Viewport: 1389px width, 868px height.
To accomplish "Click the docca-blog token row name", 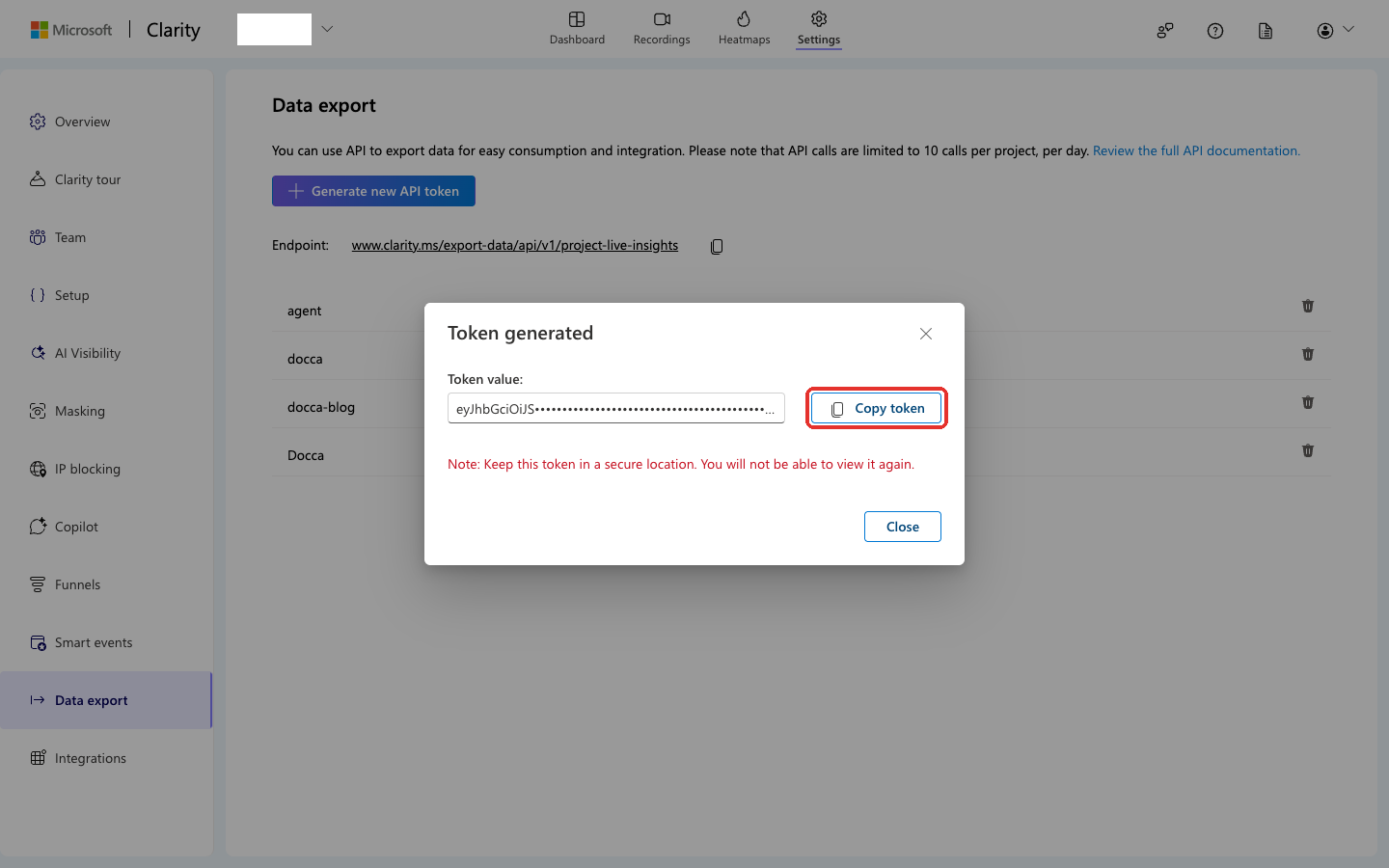I will [321, 407].
